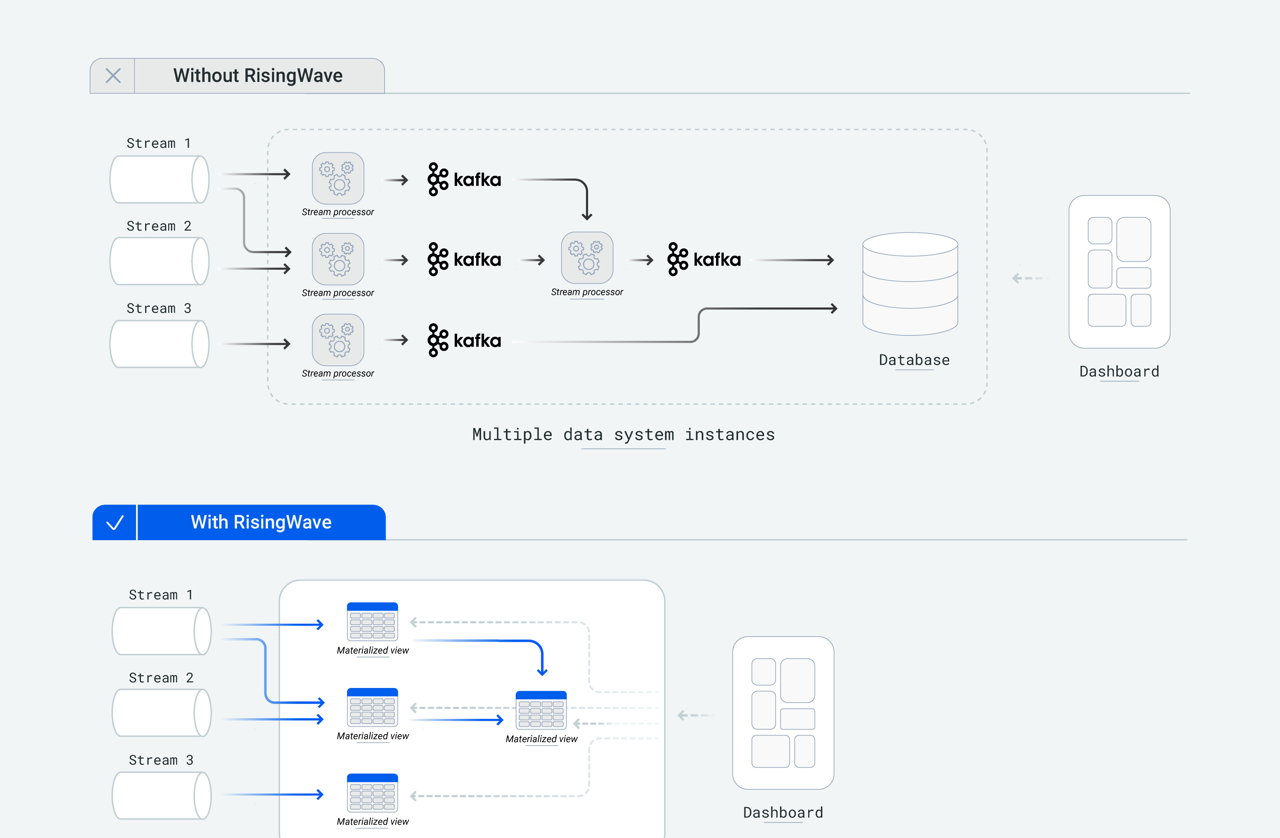This screenshot has width=1280, height=838.
Task: Select the Kafka logo in the Stream 1 row
Action: (x=464, y=180)
